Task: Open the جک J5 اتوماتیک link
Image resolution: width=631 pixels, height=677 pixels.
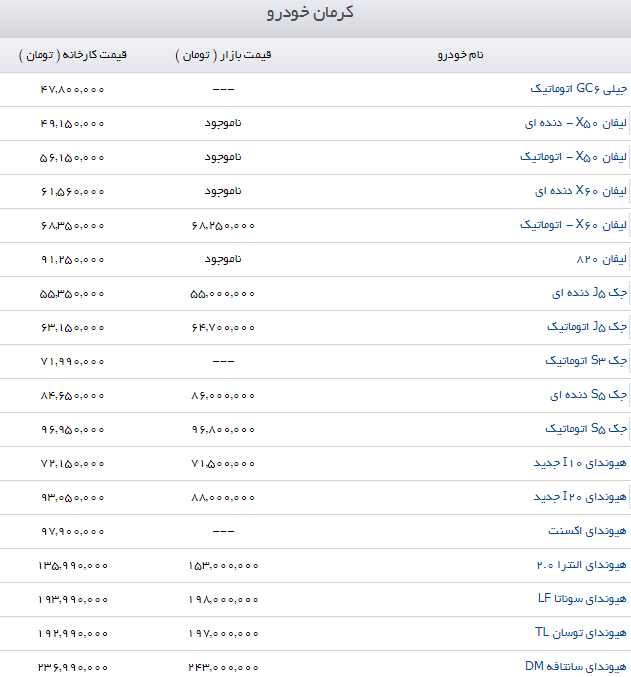Action: click(587, 327)
